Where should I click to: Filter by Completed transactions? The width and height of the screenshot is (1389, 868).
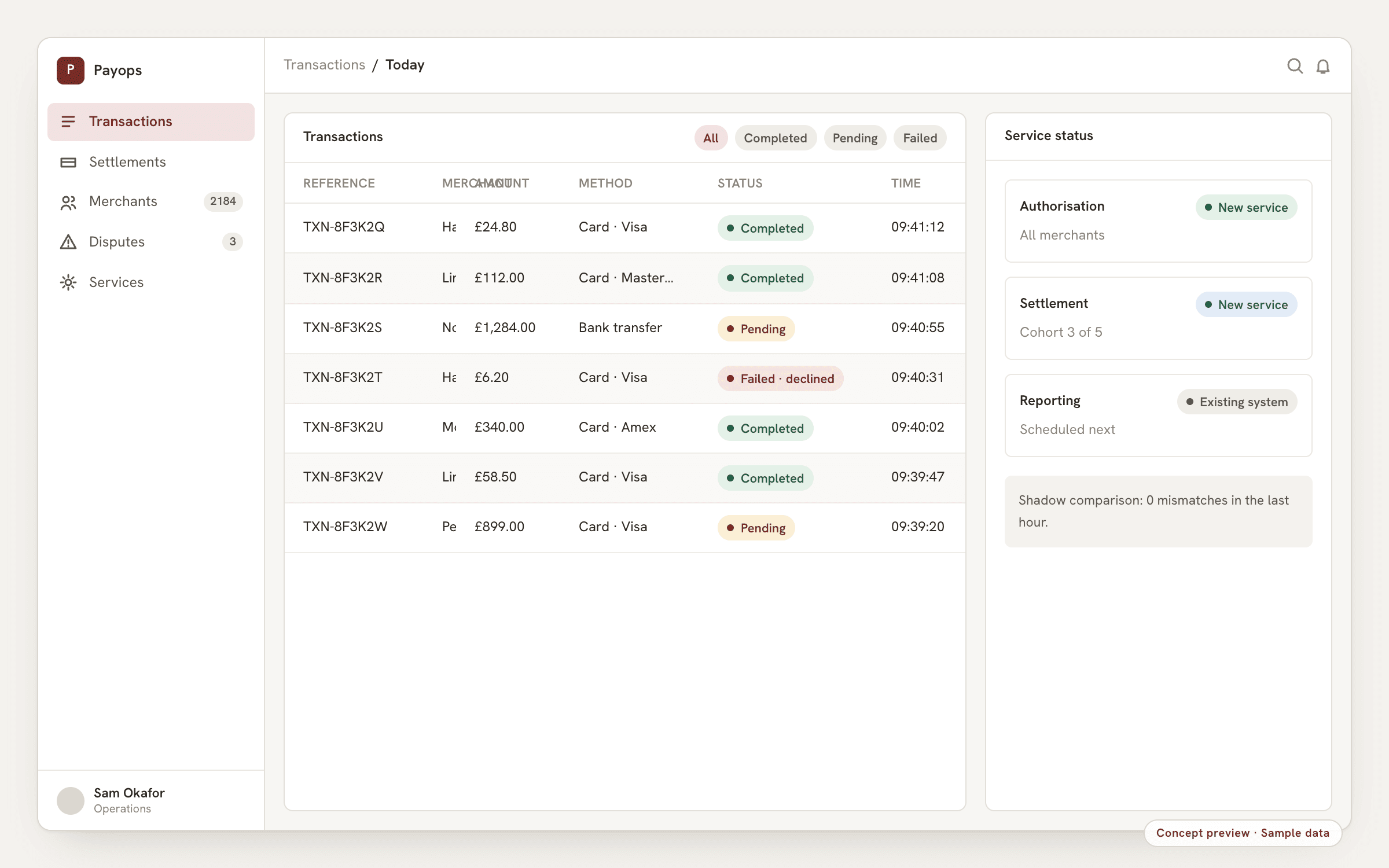point(776,138)
